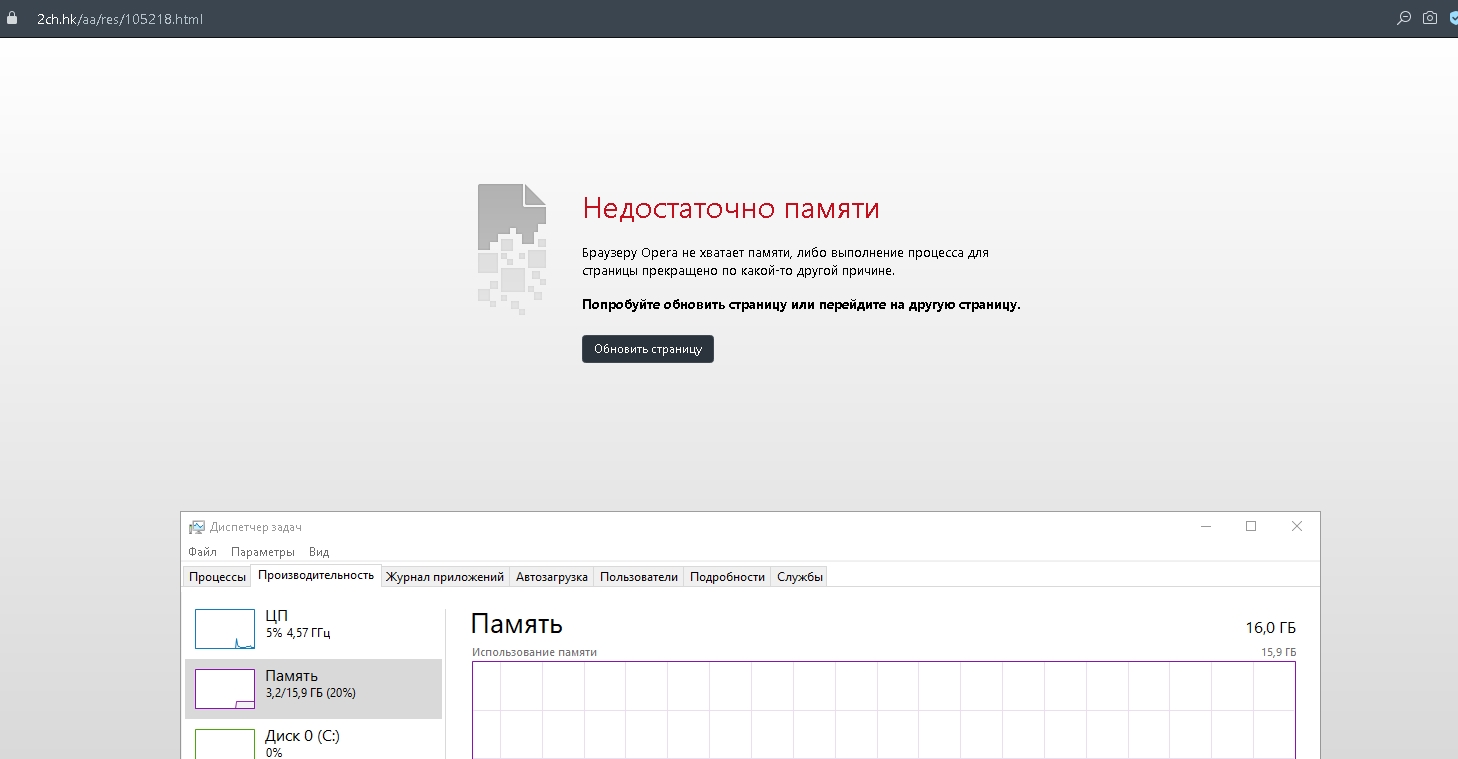The height and width of the screenshot is (759, 1458).
Task: Open the zoom magnifier icon in address bar
Action: [1404, 18]
